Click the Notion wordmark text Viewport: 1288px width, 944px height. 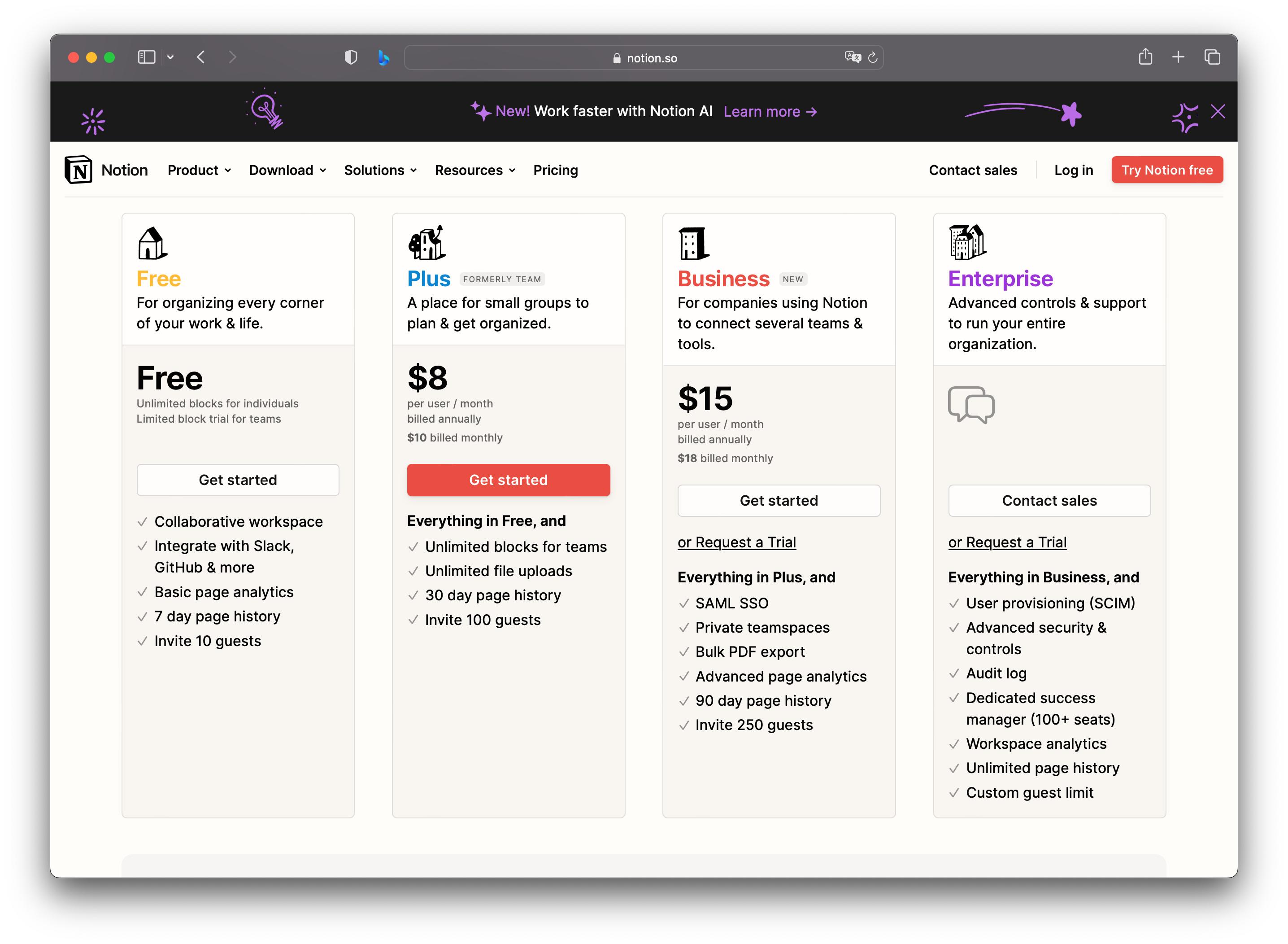tap(125, 170)
